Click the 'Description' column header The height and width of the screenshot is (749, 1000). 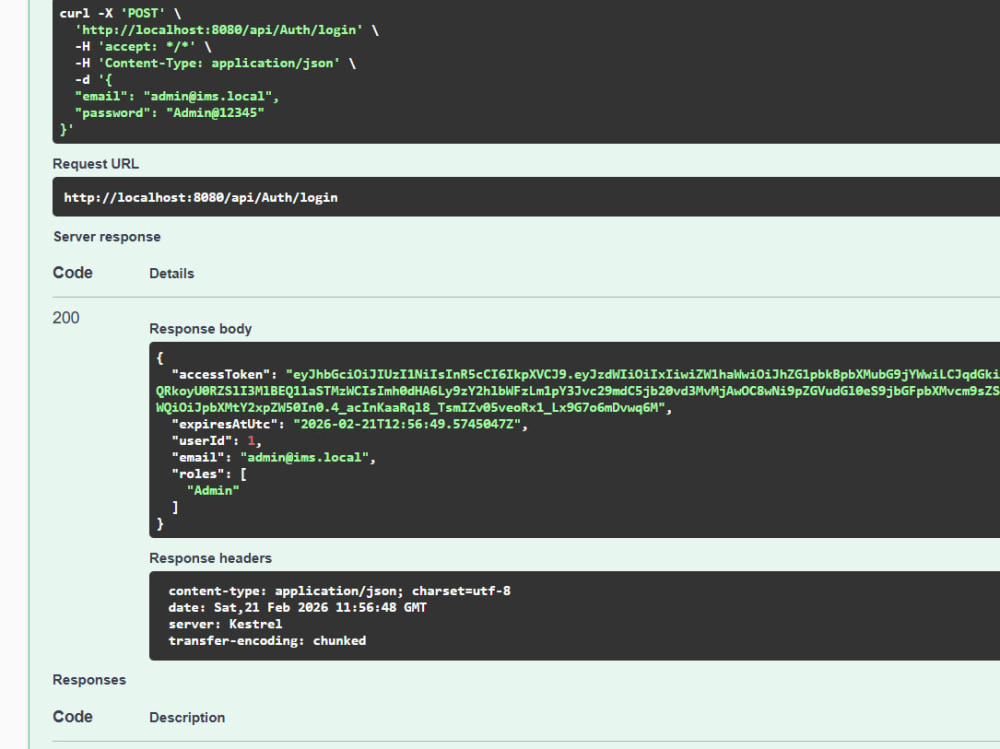pyautogui.click(x=187, y=718)
